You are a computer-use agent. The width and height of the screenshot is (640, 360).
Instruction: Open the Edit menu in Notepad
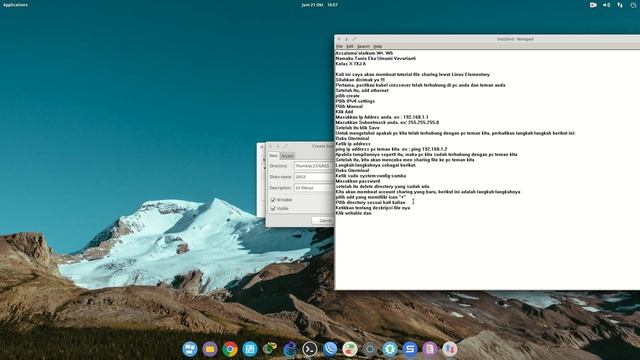click(350, 47)
